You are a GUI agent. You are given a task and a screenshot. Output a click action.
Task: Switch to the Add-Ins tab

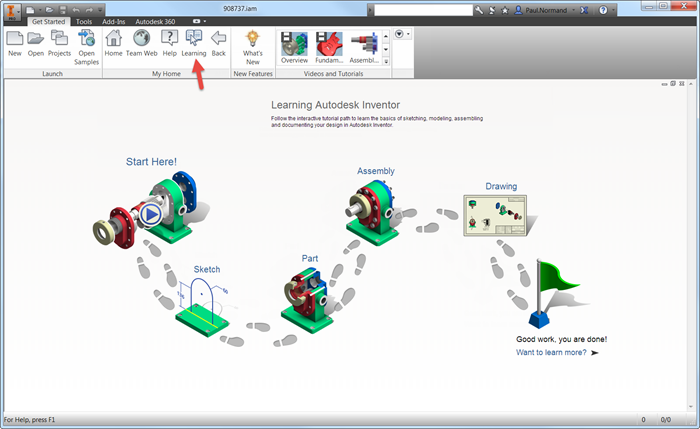[113, 21]
